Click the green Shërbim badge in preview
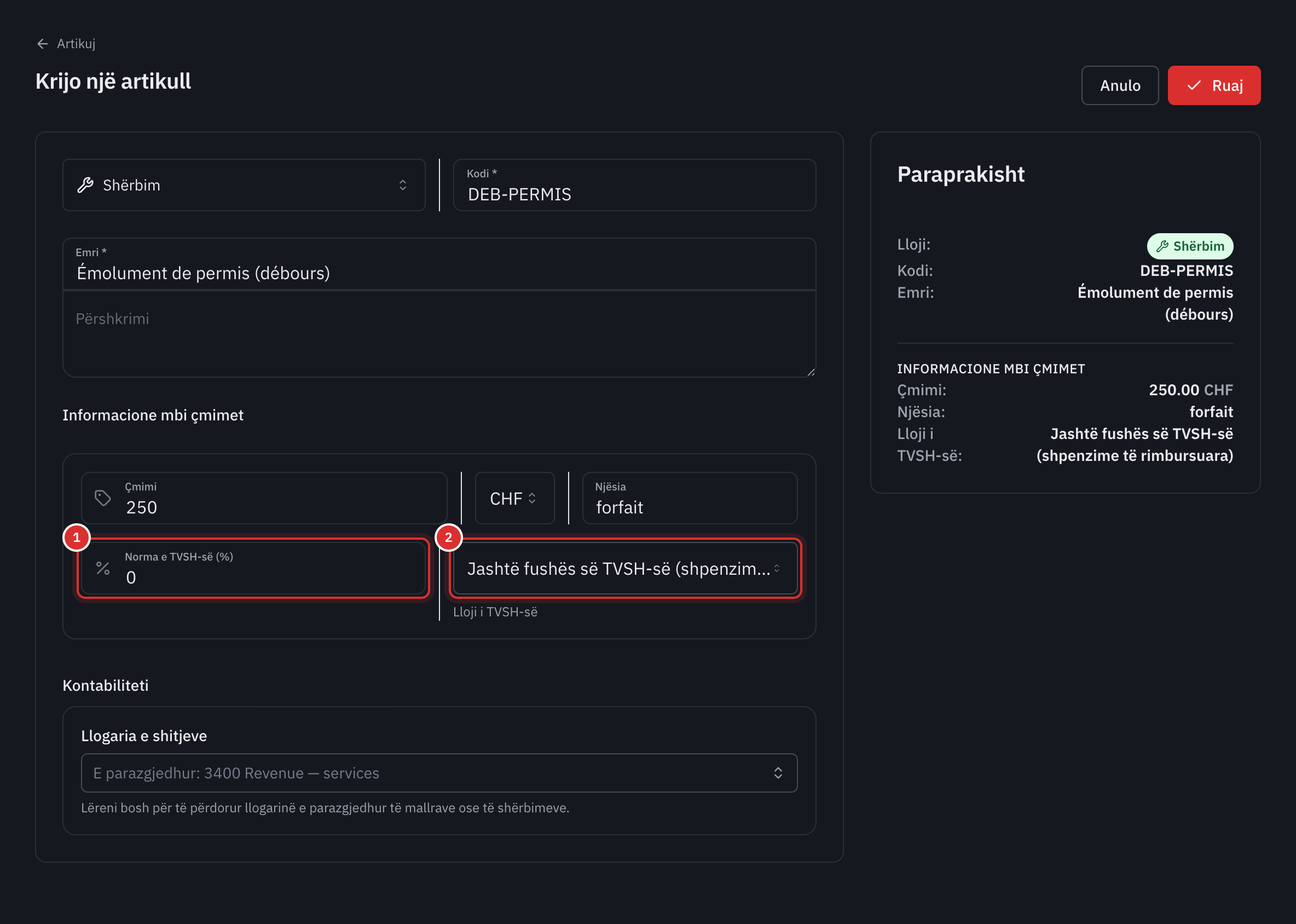 (x=1190, y=246)
